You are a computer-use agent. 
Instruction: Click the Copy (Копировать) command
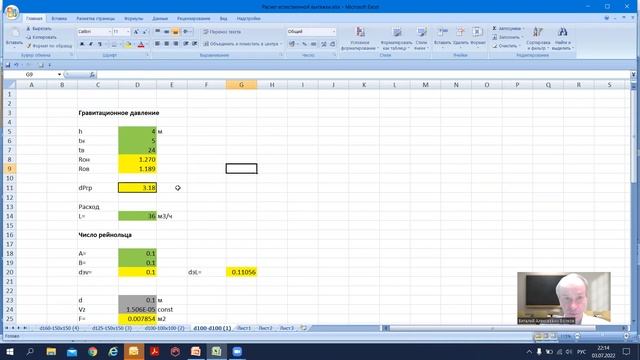41,37
